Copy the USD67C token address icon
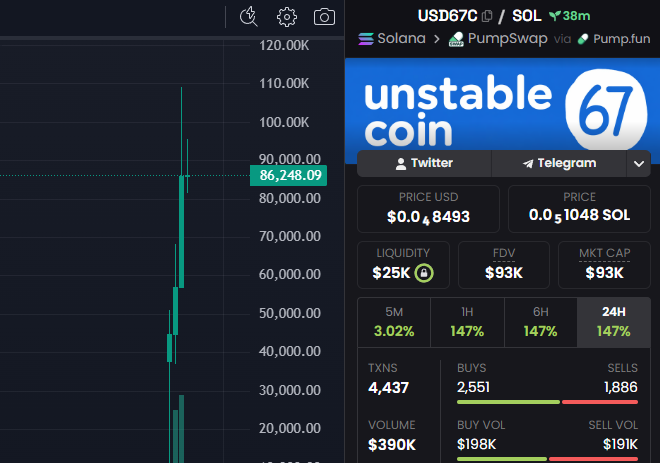Screen dimensions: 660x463 click(487, 16)
